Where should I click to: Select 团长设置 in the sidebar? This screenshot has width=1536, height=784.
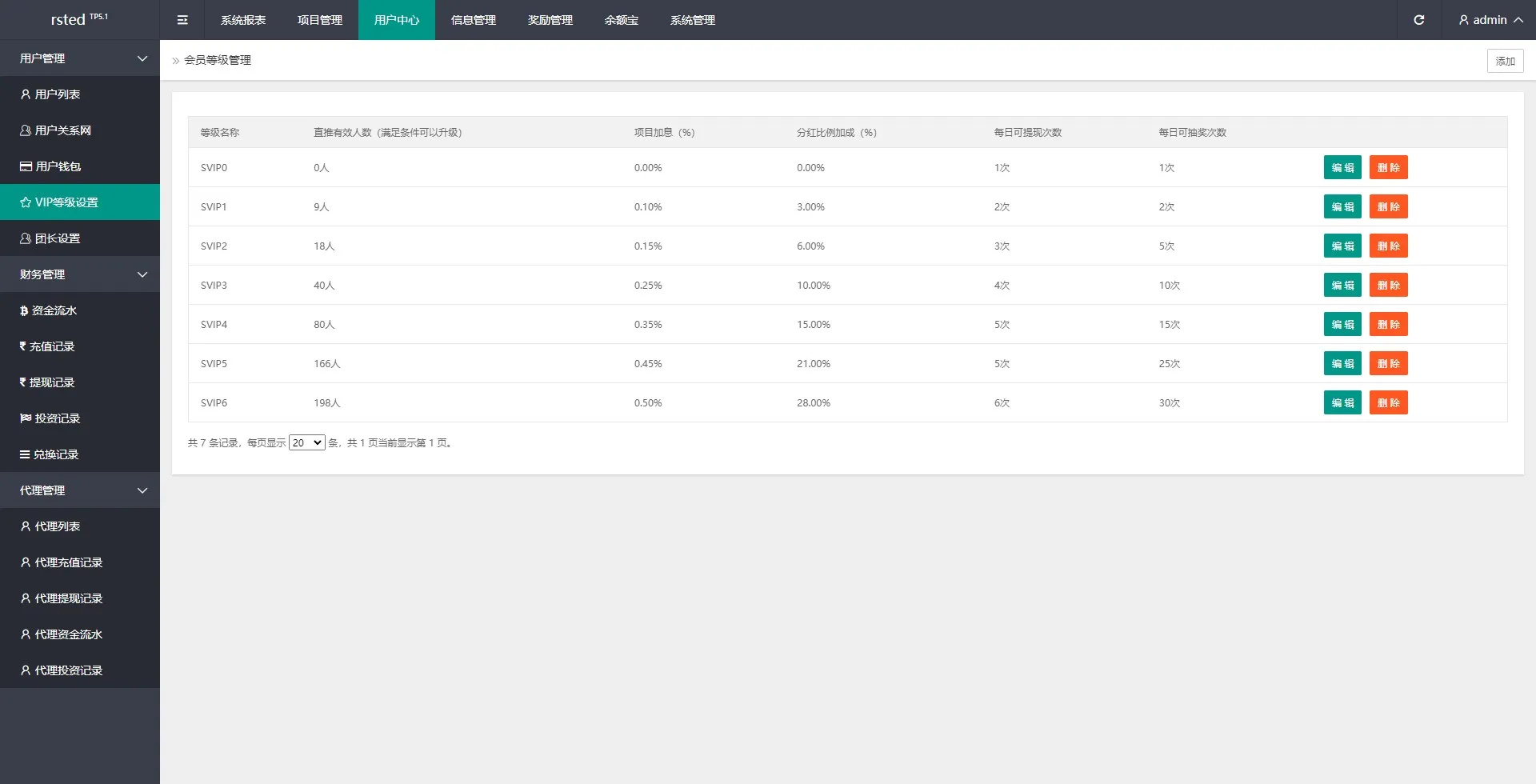[x=57, y=238]
